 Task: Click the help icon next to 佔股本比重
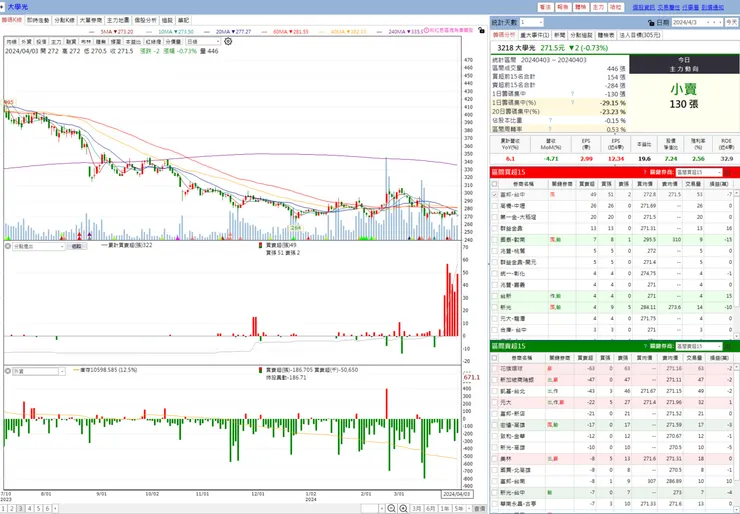click(x=550, y=120)
